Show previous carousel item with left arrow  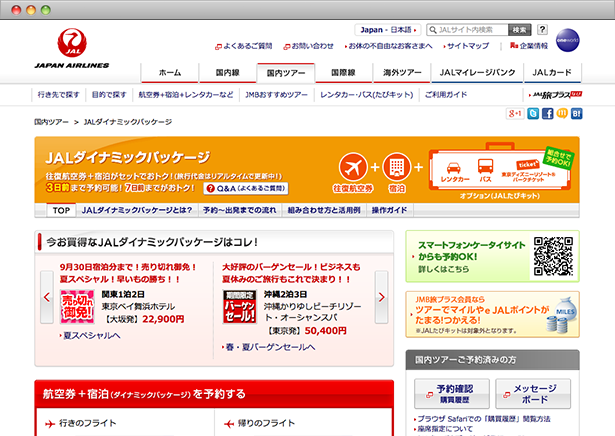coord(47,297)
